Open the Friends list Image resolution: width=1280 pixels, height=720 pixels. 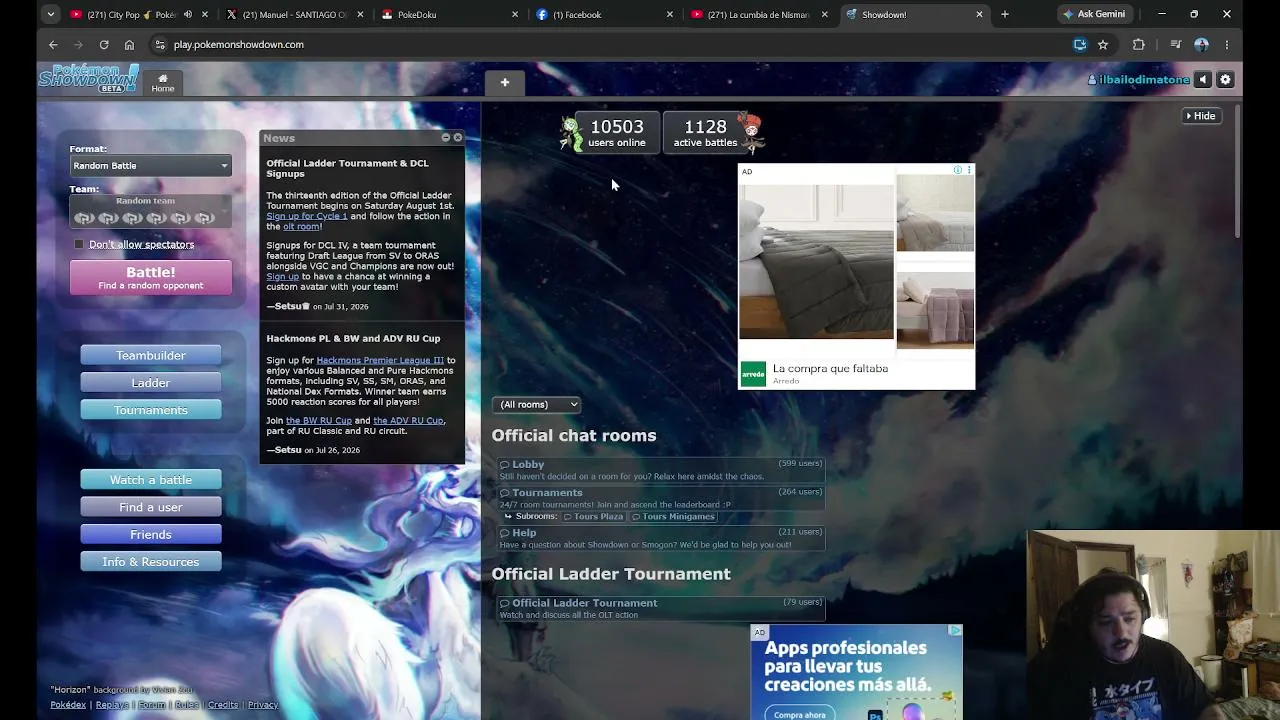151,535
